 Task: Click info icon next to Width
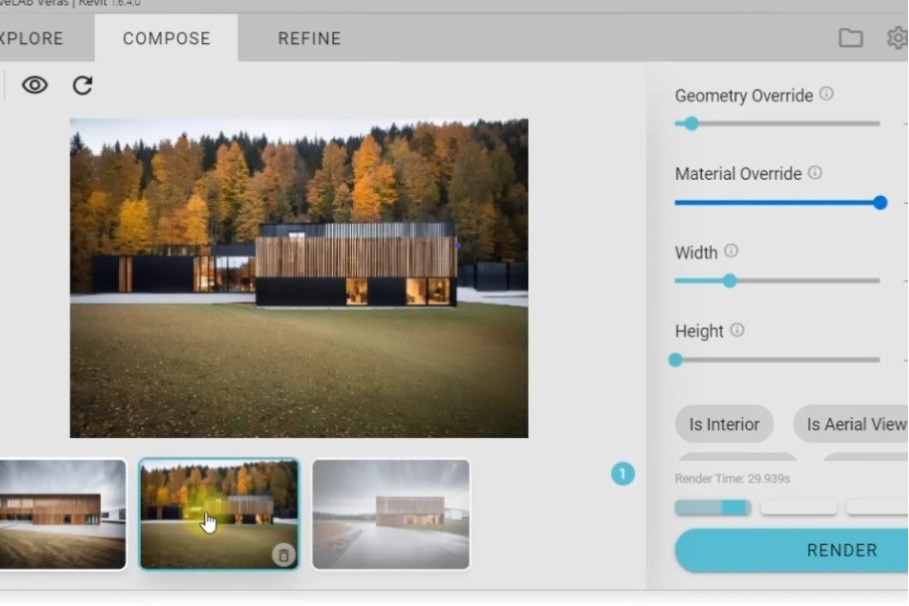tap(731, 251)
